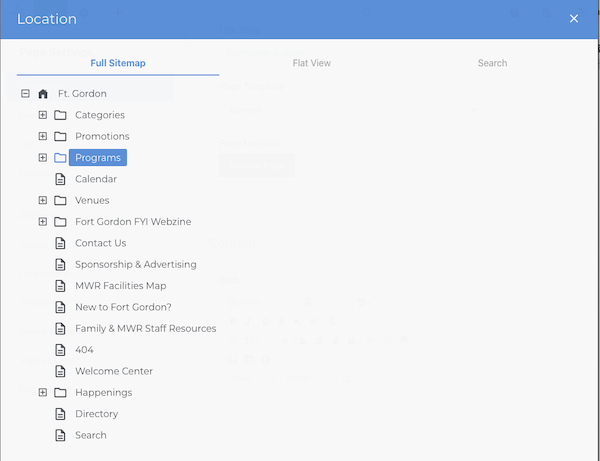
Task: Click the blue Programs folder icon
Action: pyautogui.click(x=60, y=158)
